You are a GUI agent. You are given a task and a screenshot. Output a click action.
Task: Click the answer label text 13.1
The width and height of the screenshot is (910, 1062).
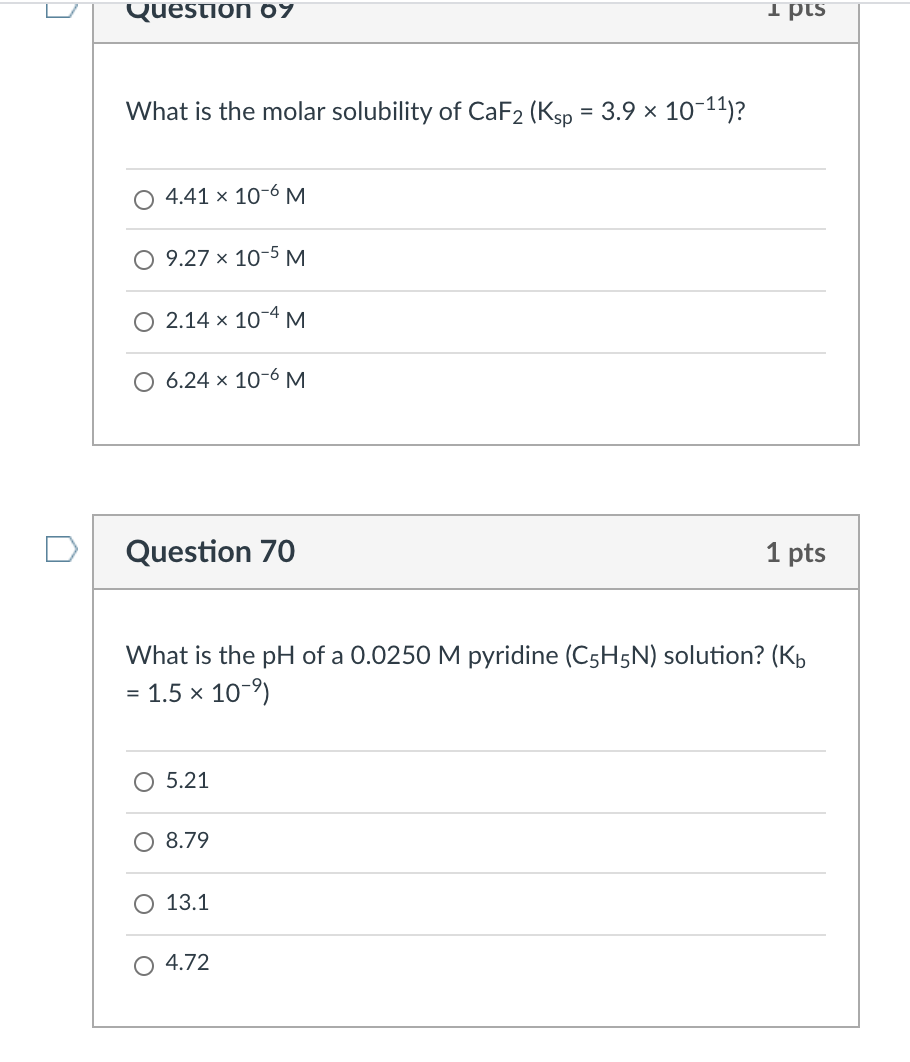[187, 903]
